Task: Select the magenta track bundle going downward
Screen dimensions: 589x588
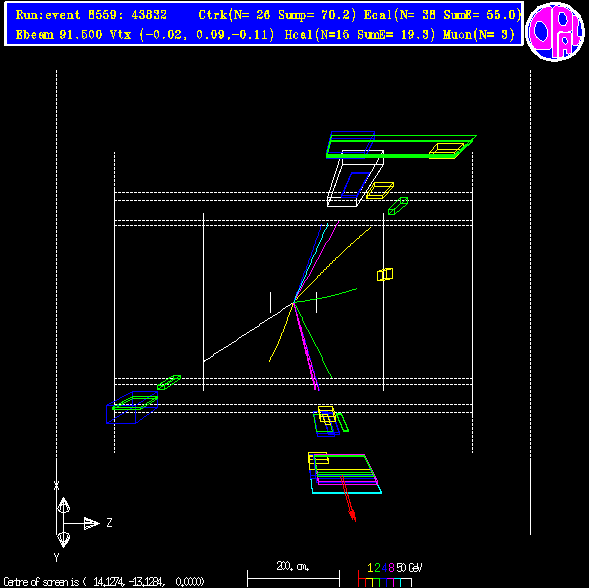Action: pos(306,346)
